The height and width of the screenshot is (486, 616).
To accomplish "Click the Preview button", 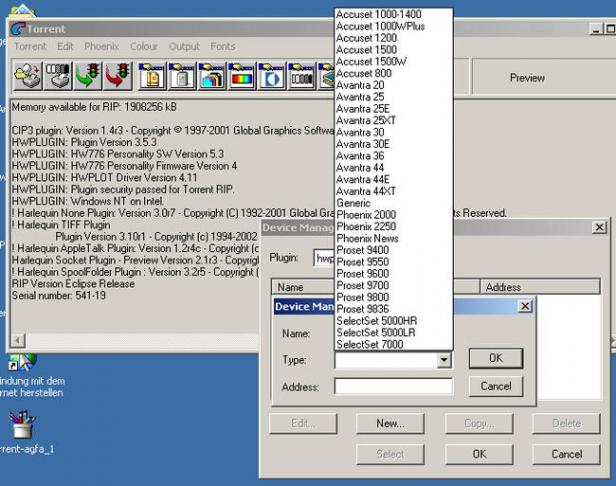I will click(527, 78).
